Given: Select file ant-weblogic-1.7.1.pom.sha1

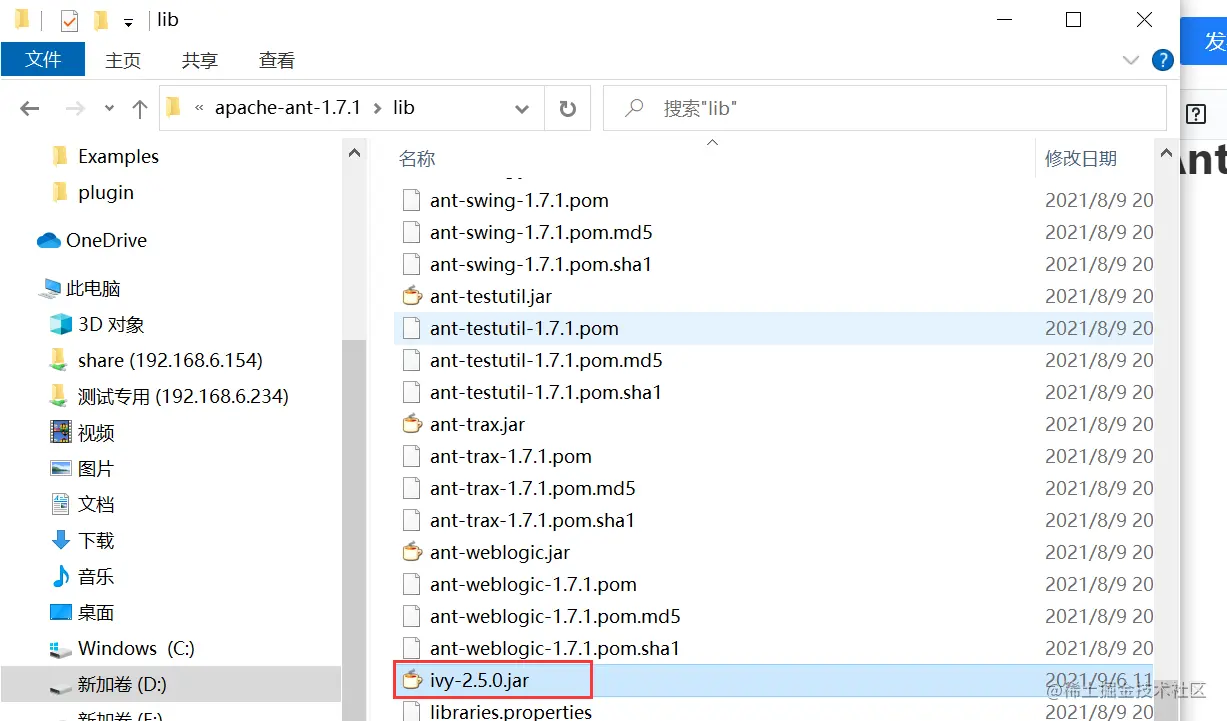Looking at the screenshot, I should [x=555, y=648].
